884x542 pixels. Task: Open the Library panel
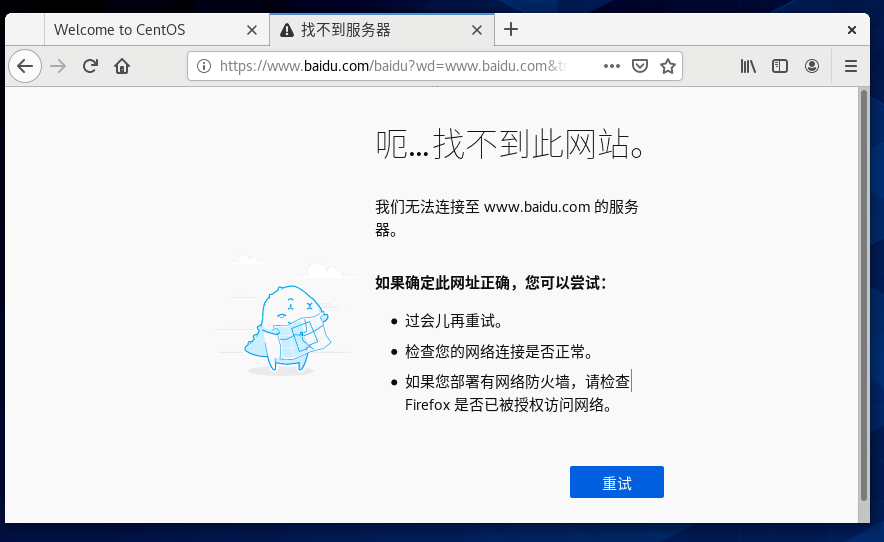coord(748,66)
